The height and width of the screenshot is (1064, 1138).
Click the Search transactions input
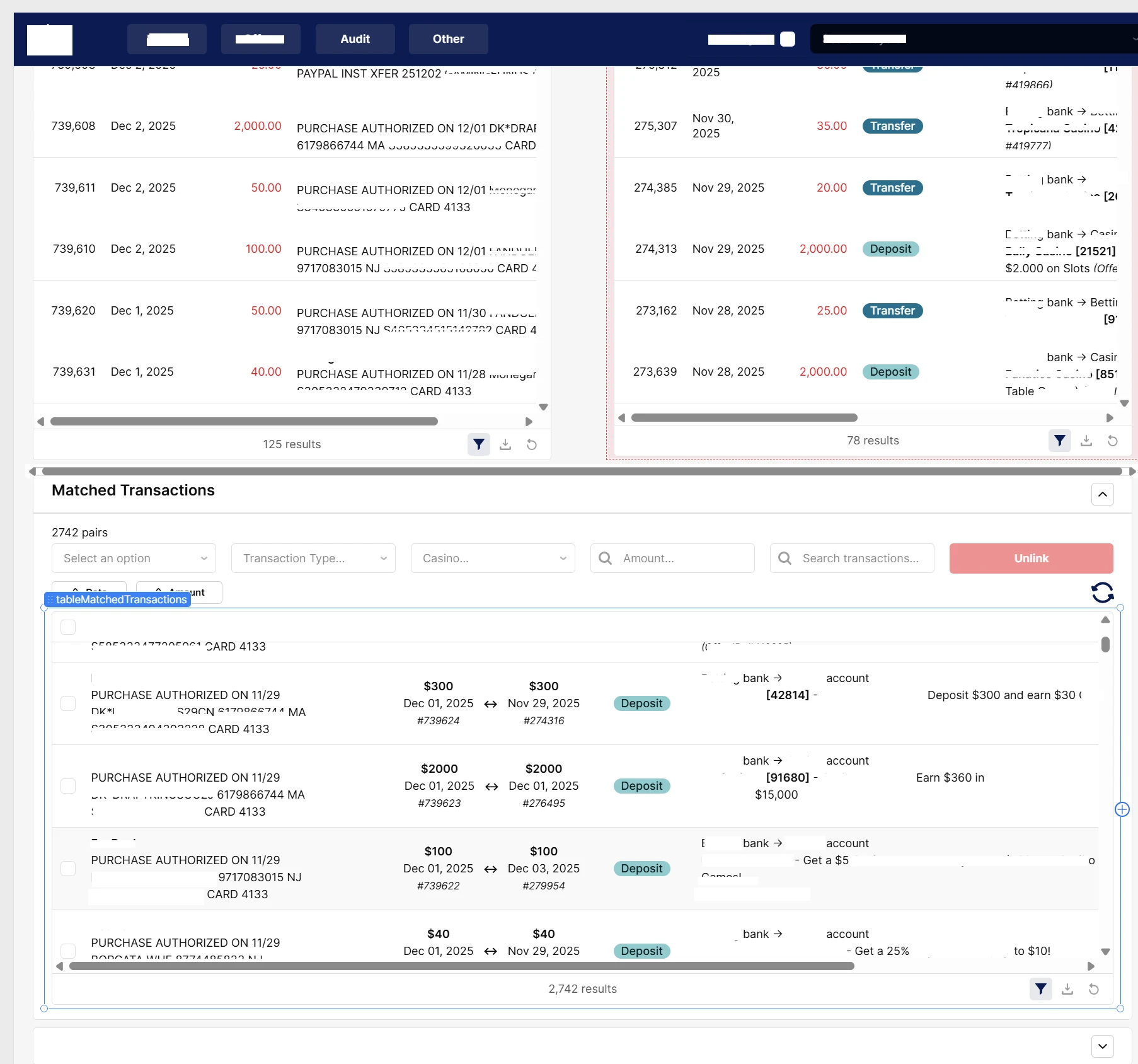852,558
